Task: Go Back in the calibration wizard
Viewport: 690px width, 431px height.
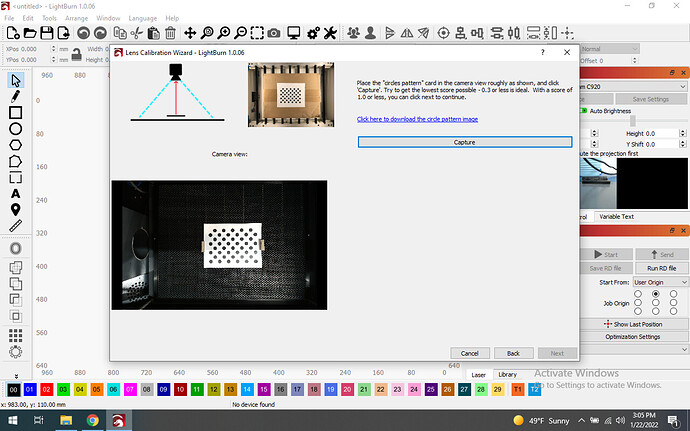Action: [514, 353]
